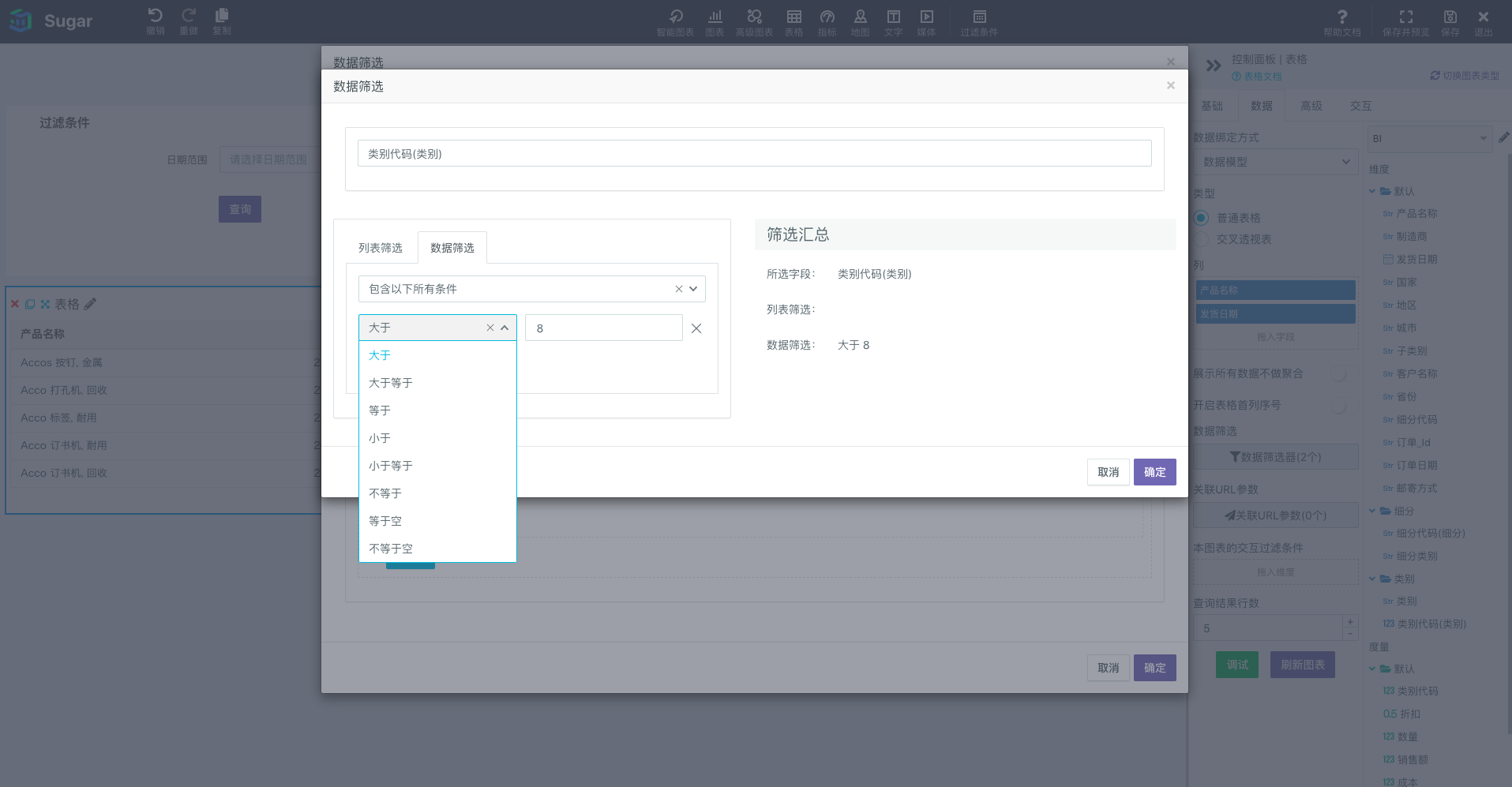
Task: Select the indicator (指标) toolbar icon
Action: 827,23
